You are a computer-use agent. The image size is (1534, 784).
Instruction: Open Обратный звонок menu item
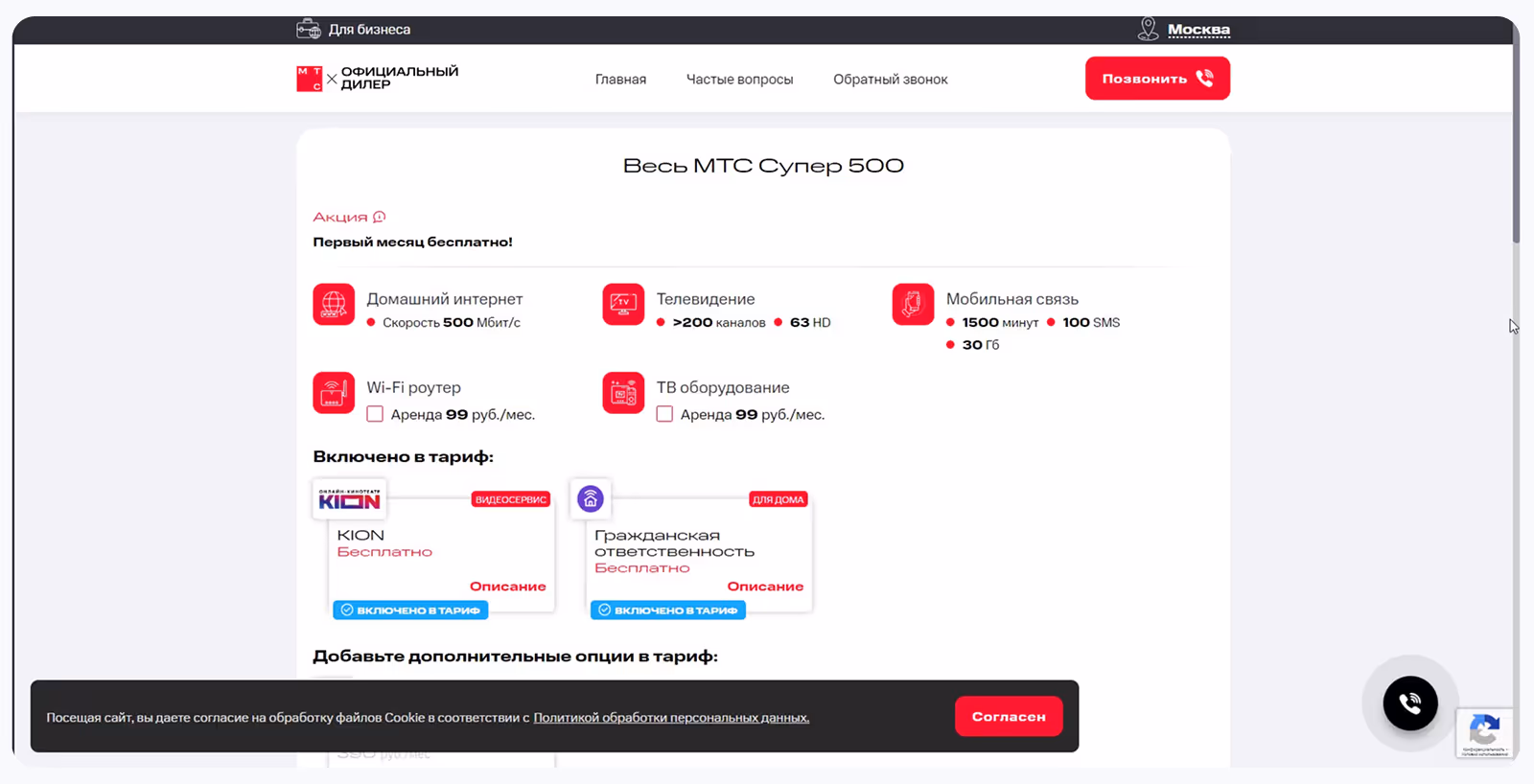point(890,80)
